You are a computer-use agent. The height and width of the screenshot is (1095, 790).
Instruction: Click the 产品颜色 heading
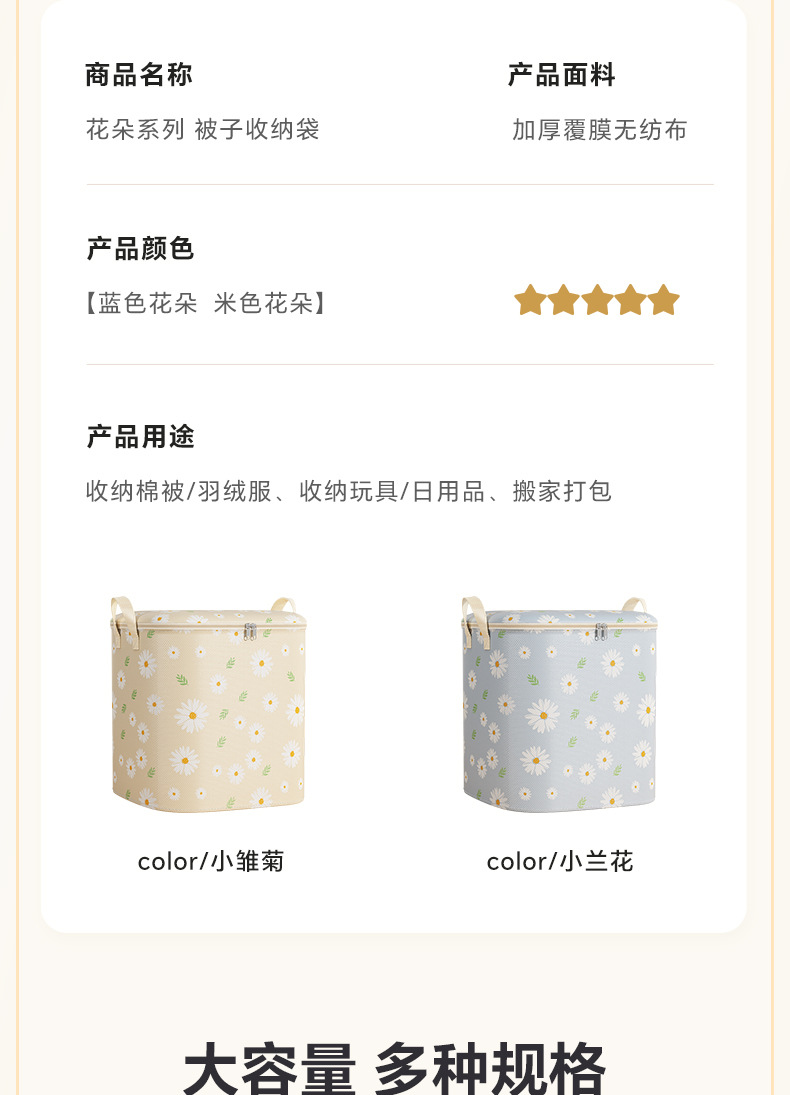[x=140, y=249]
